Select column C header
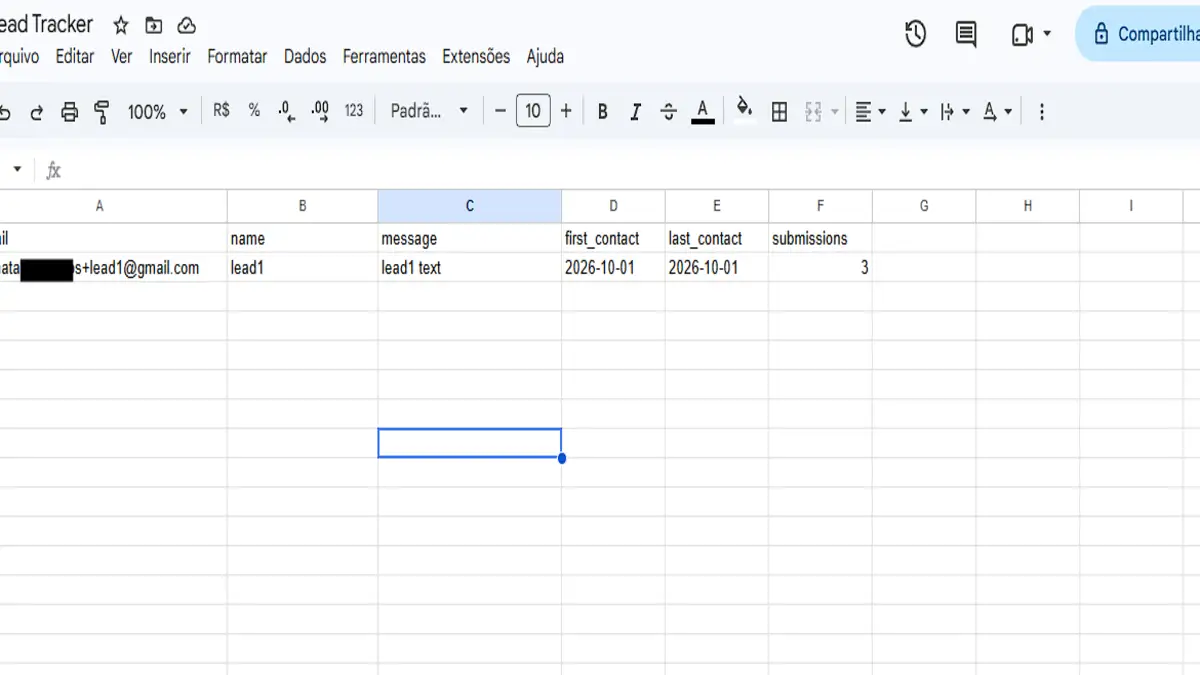Viewport: 1200px width, 675px height. coord(469,206)
